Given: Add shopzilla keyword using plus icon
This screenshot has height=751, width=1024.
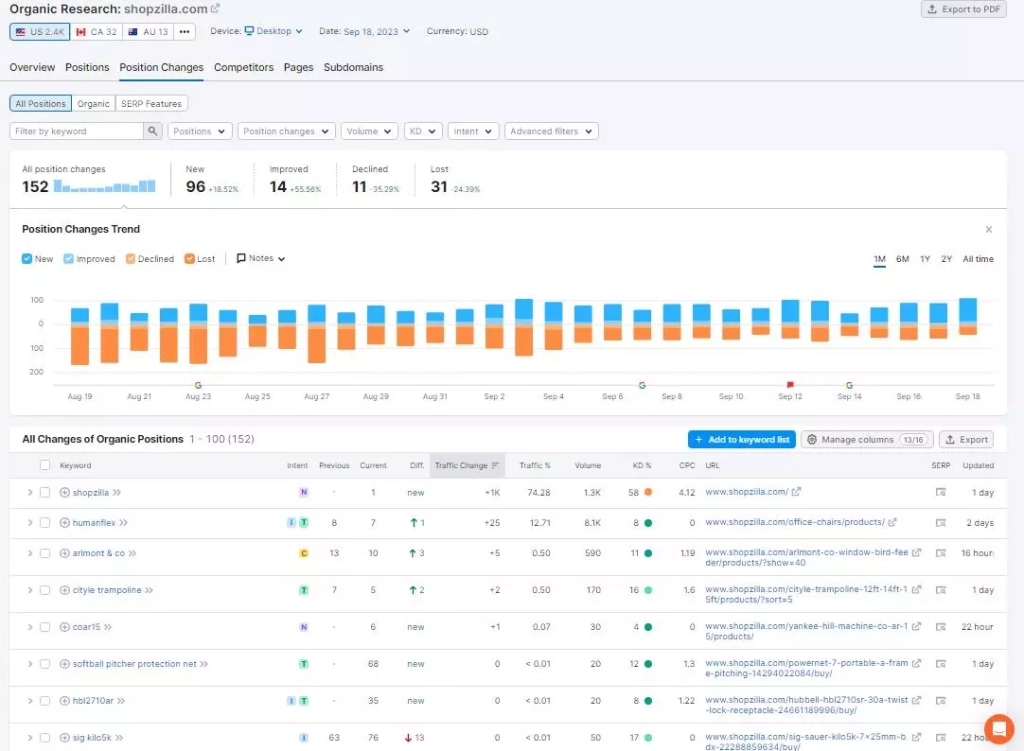Looking at the screenshot, I should tap(65, 492).
